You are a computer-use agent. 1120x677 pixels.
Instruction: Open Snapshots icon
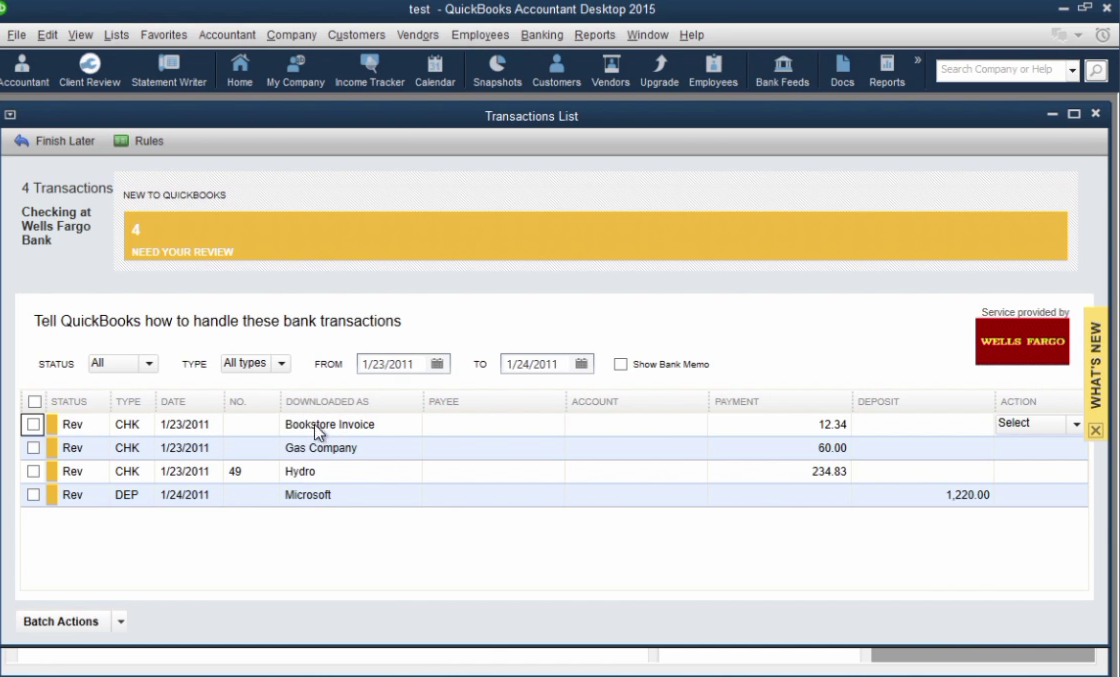coord(497,71)
